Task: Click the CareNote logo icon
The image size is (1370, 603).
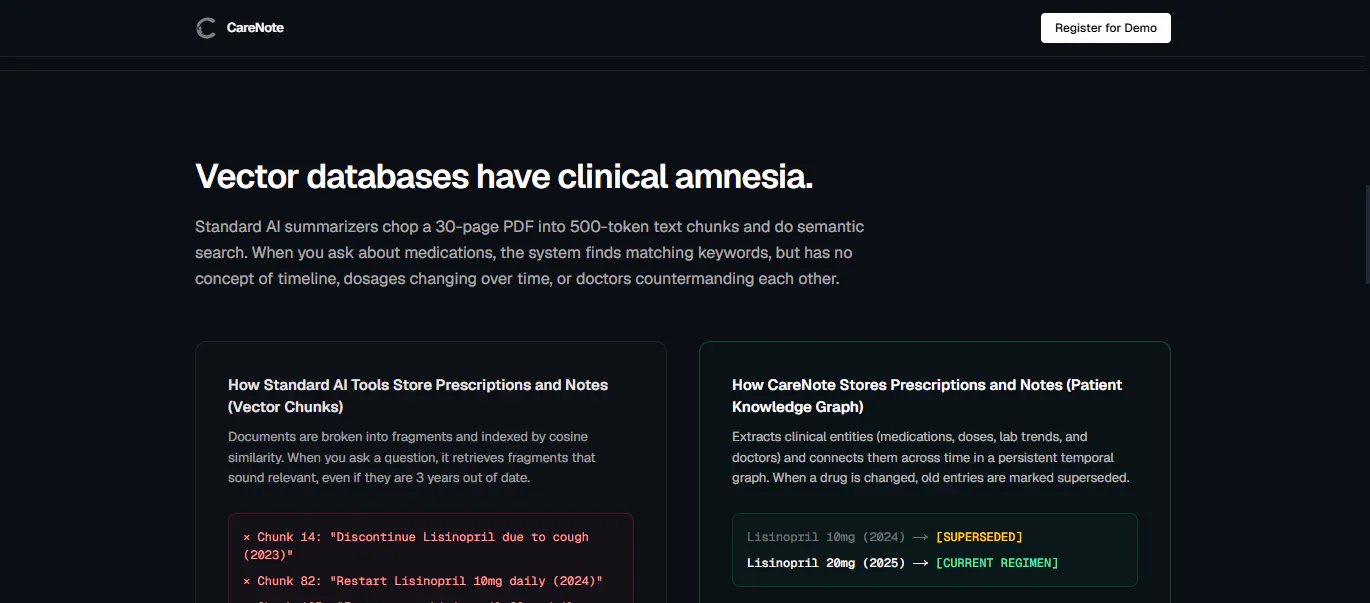Action: pos(206,28)
